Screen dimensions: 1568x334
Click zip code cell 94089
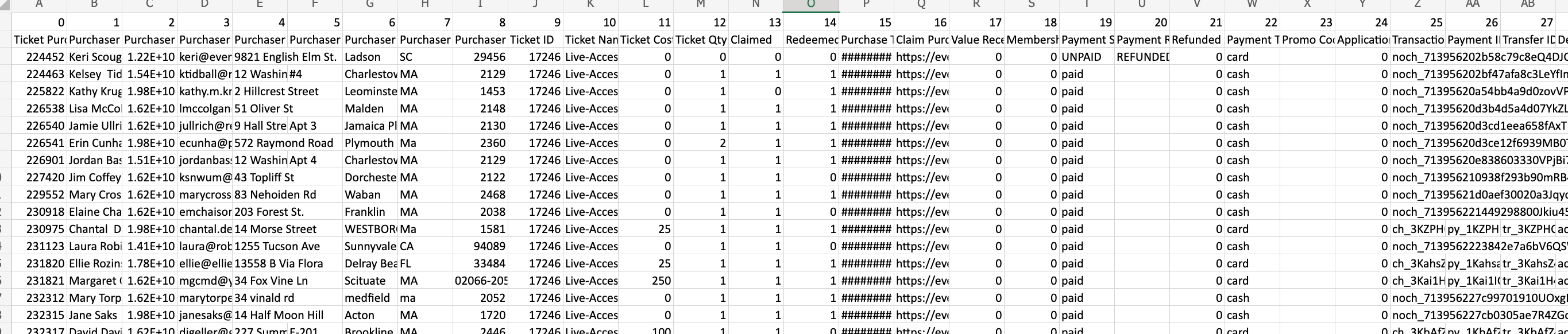click(480, 246)
